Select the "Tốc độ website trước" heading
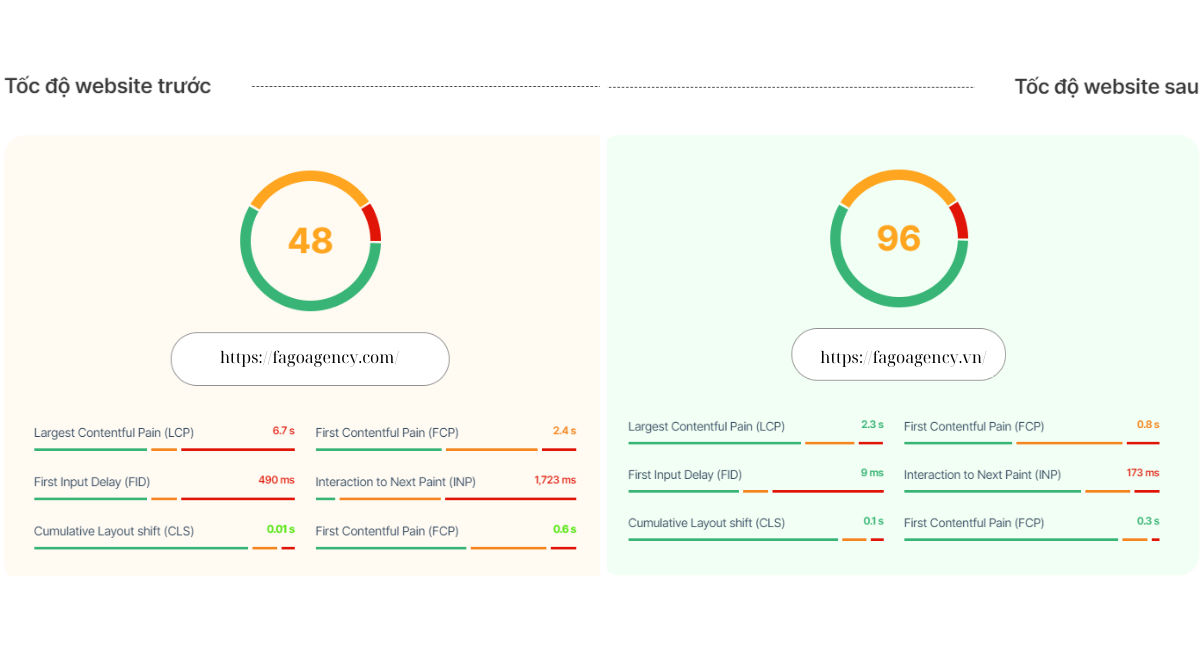Image resolution: width=1200 pixels, height=650 pixels. point(108,86)
